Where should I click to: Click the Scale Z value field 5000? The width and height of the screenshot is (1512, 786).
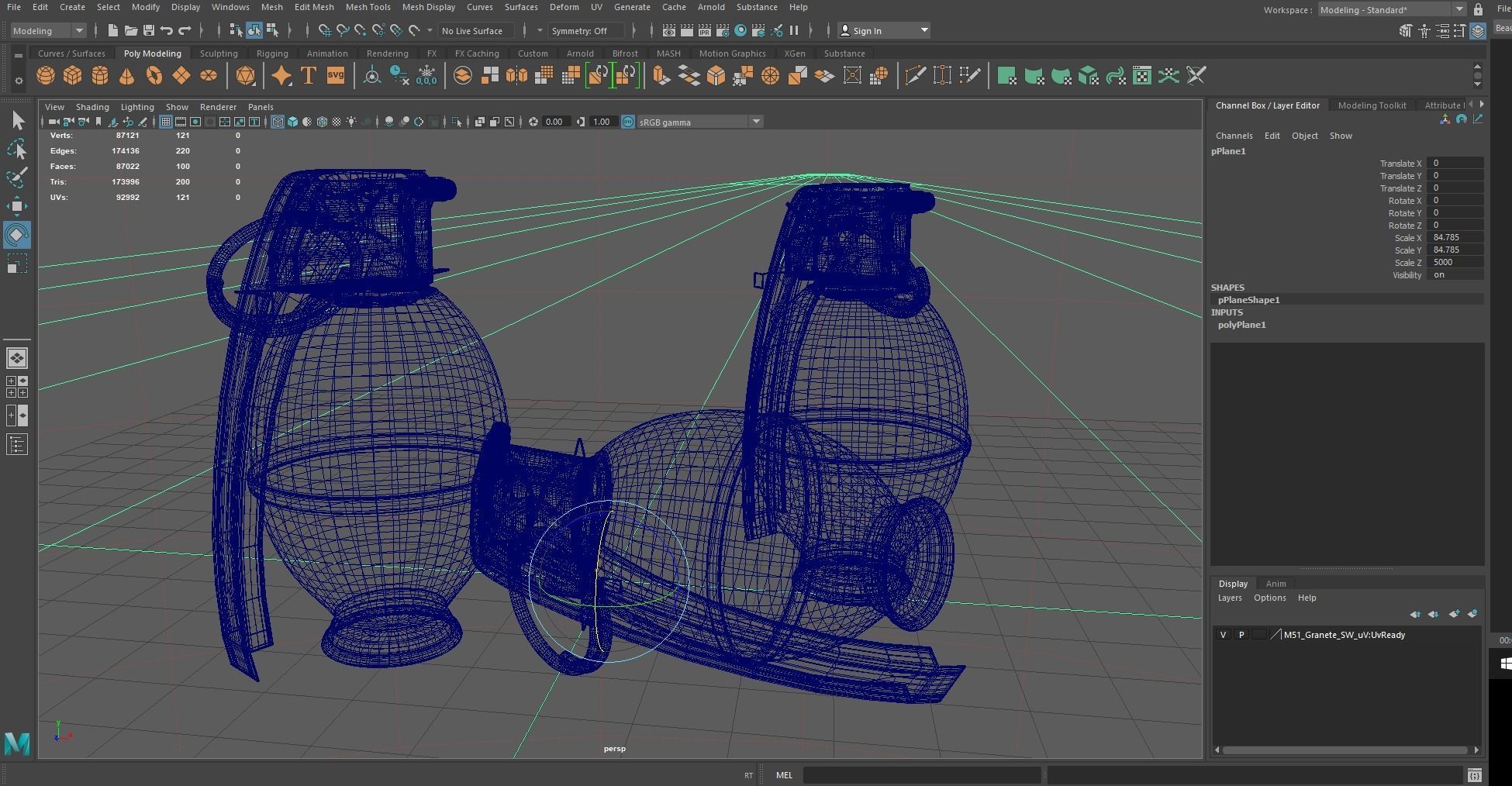coord(1455,263)
